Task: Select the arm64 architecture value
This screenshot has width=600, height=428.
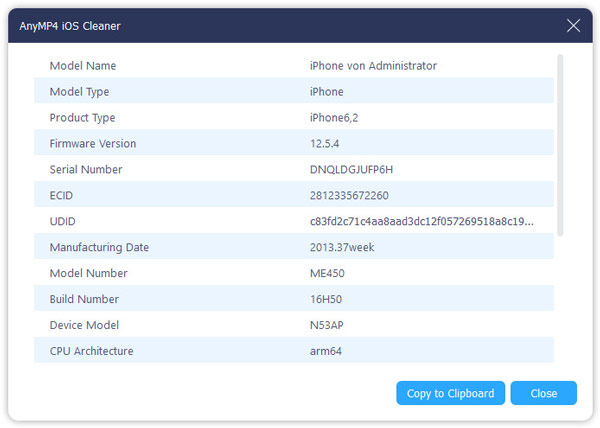Action: pos(326,352)
